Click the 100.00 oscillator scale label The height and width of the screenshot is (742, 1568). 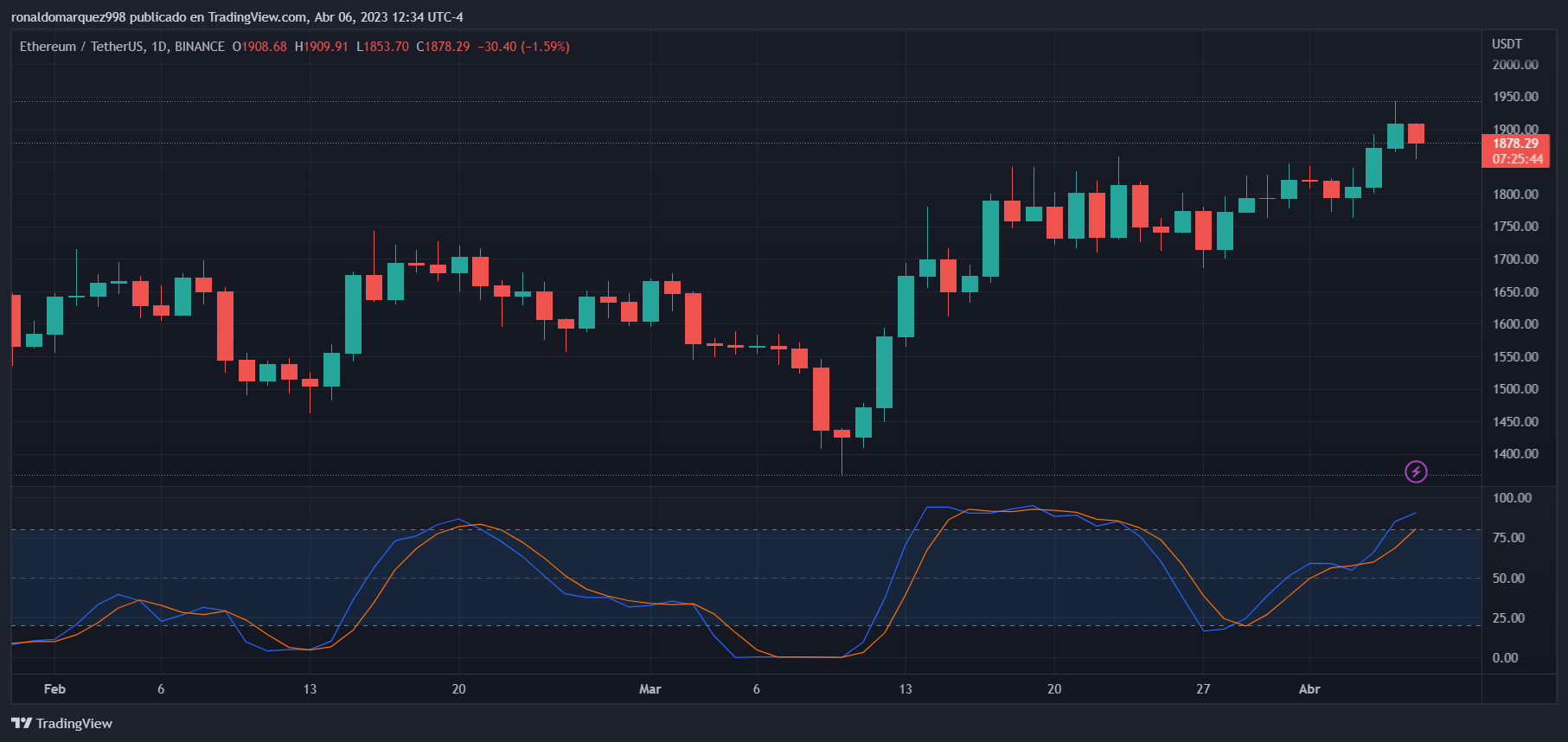[x=1512, y=498]
